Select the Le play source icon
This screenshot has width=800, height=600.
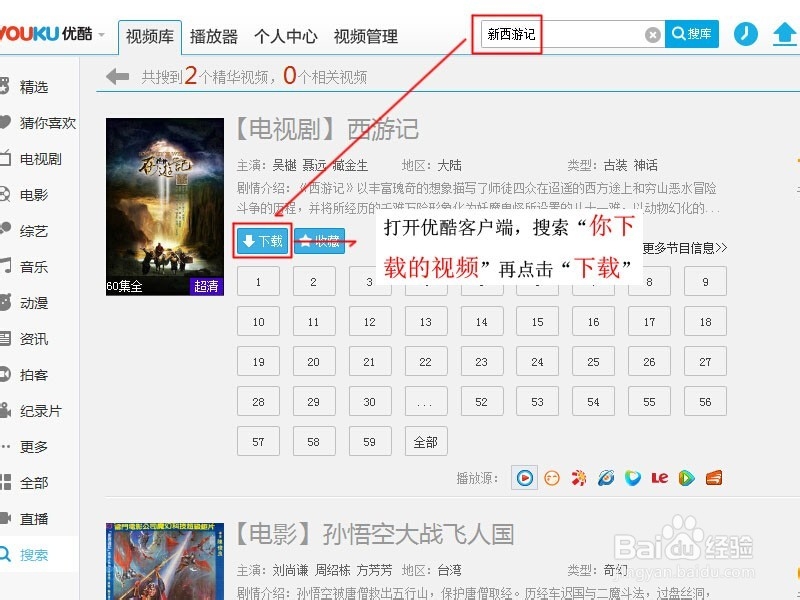point(660,478)
